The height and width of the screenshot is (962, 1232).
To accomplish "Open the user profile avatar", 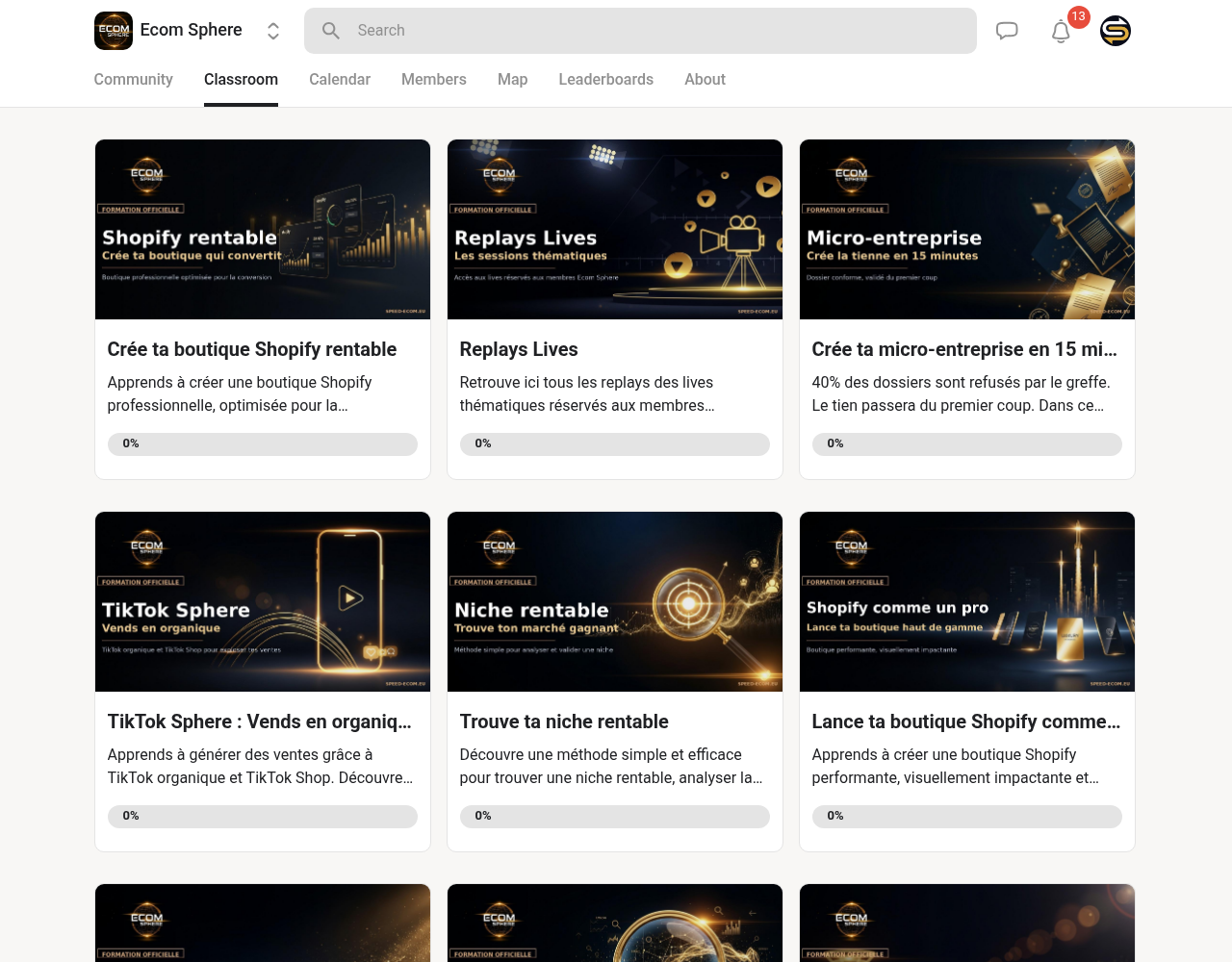I will tap(1116, 31).
